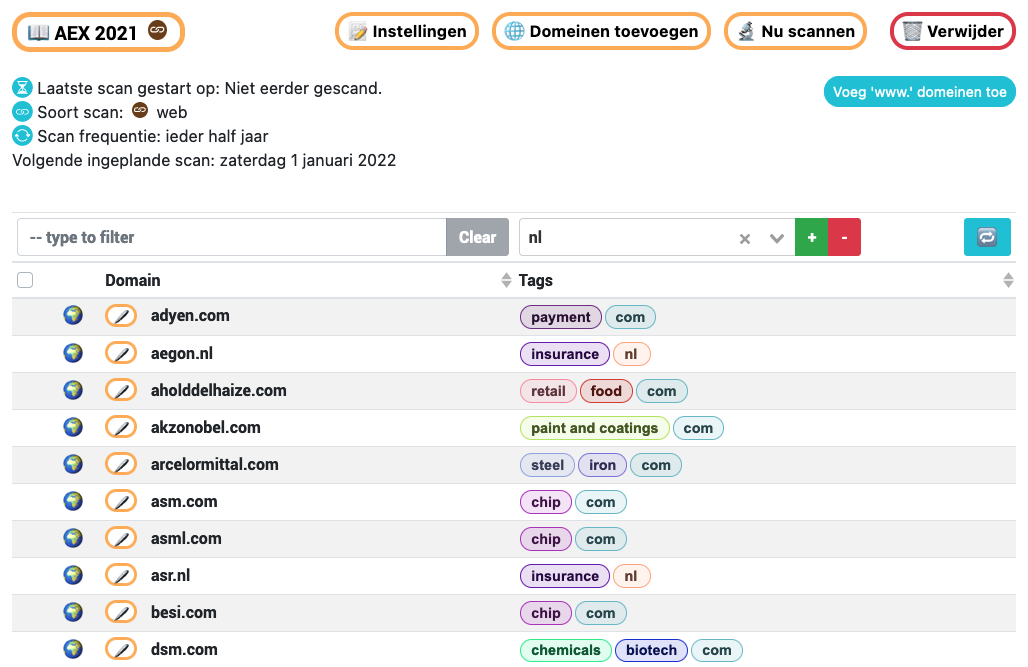Image resolution: width=1028 pixels, height=667 pixels.
Task: Click the globe icon for akzonobel.com
Action: click(x=73, y=427)
